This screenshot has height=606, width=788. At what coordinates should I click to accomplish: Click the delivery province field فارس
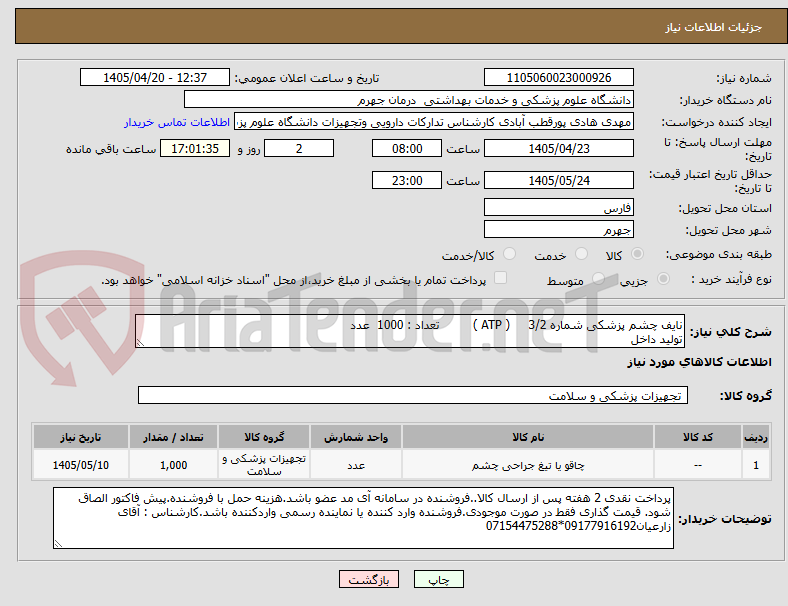[x=558, y=207]
